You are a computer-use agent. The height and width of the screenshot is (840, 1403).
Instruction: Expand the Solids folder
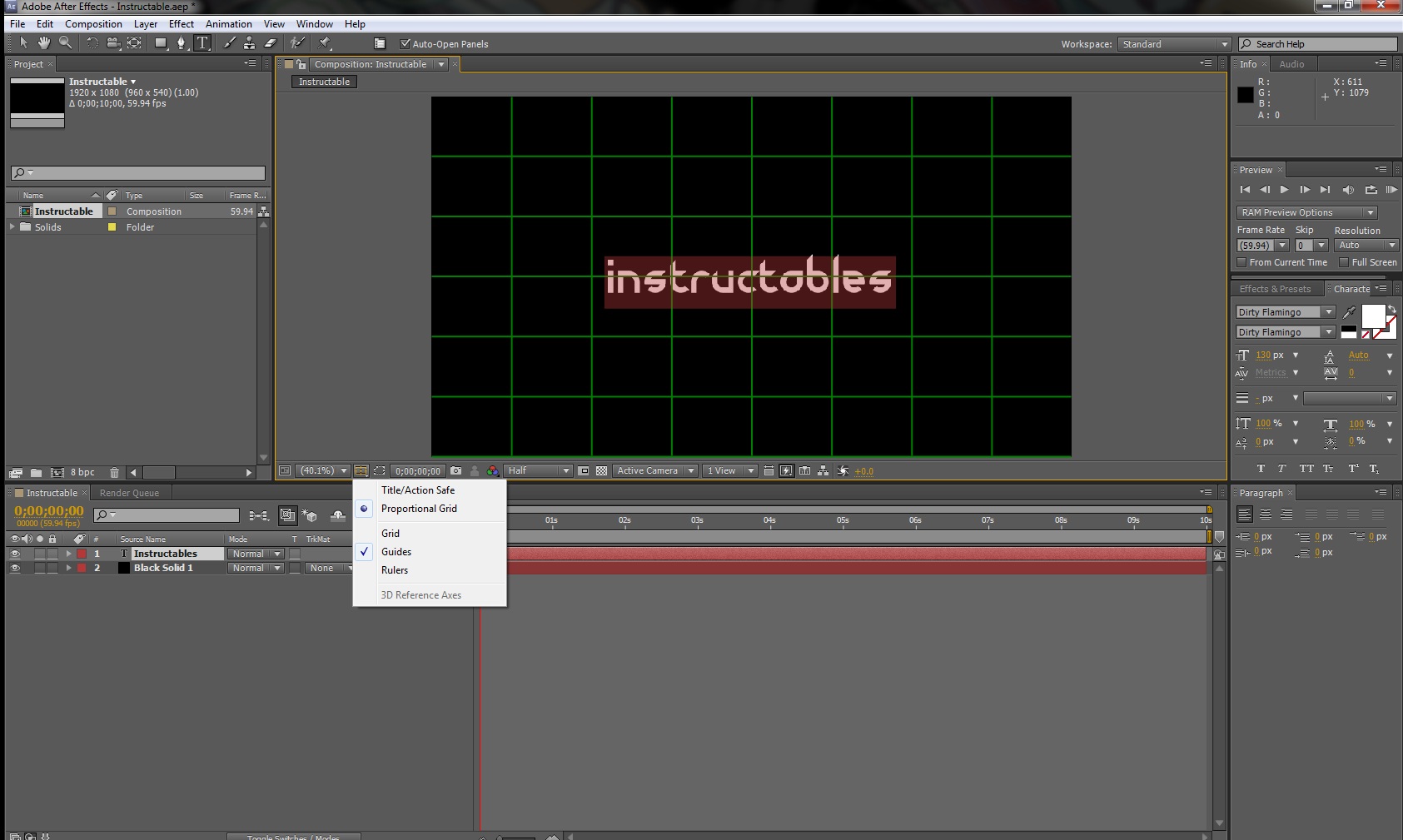tap(12, 226)
